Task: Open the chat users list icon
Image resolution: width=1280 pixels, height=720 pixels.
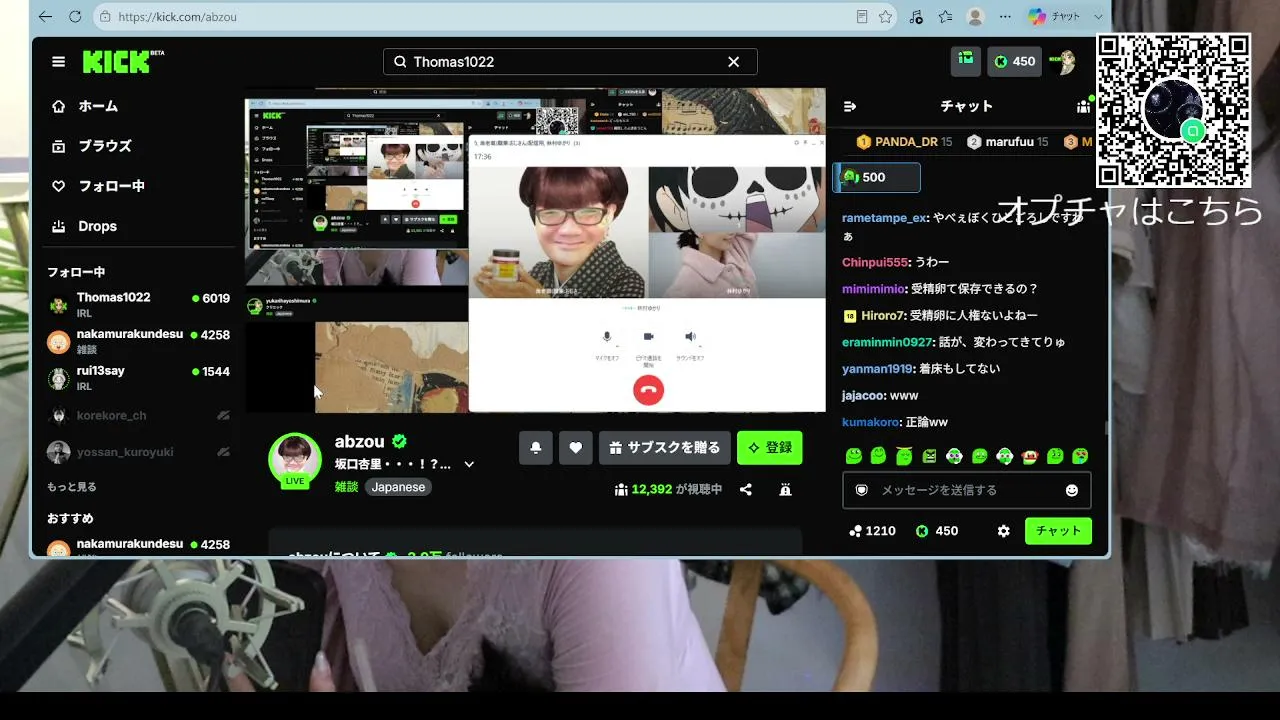Action: [x=1083, y=106]
